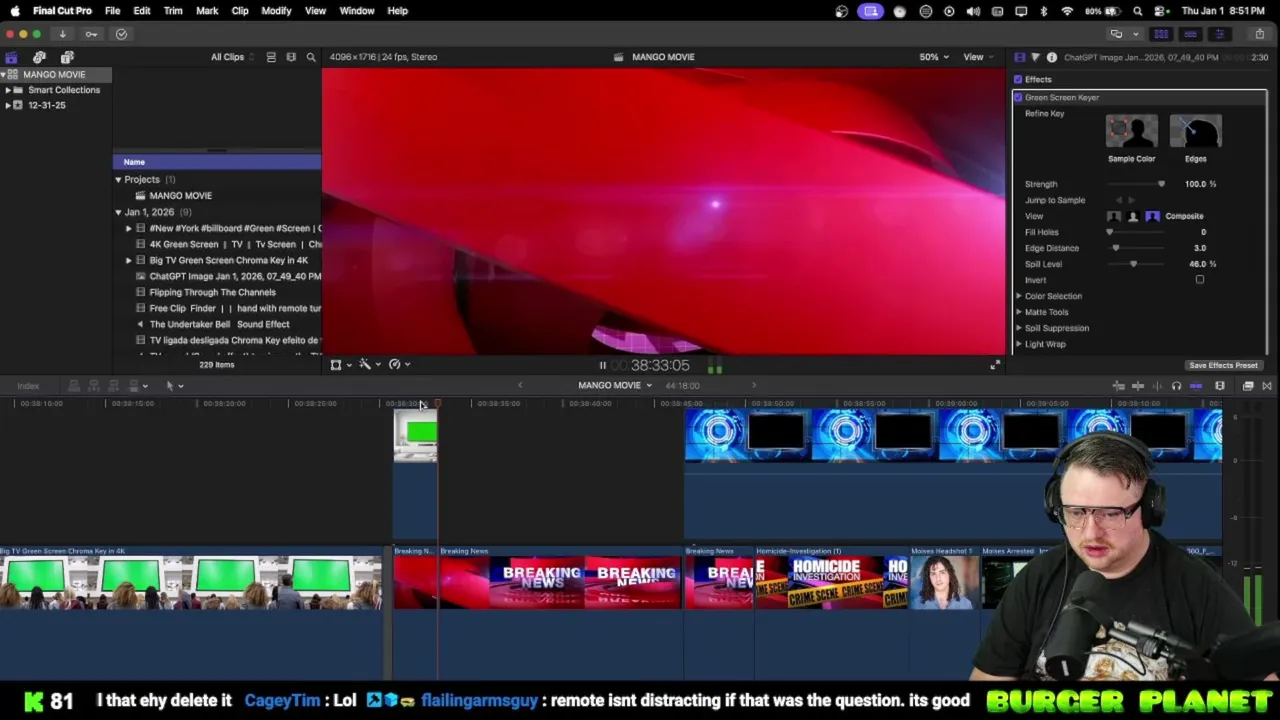
Task: Disable the Green Screen Keyer checkbox
Action: [1018, 97]
